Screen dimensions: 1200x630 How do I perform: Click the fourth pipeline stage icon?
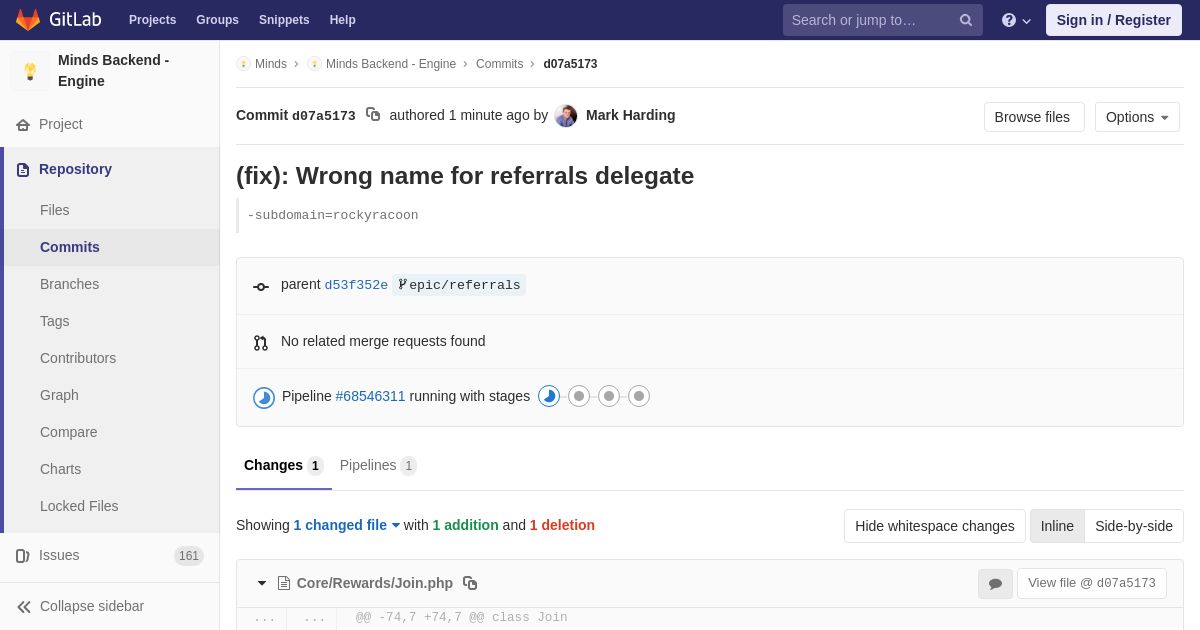(x=639, y=396)
